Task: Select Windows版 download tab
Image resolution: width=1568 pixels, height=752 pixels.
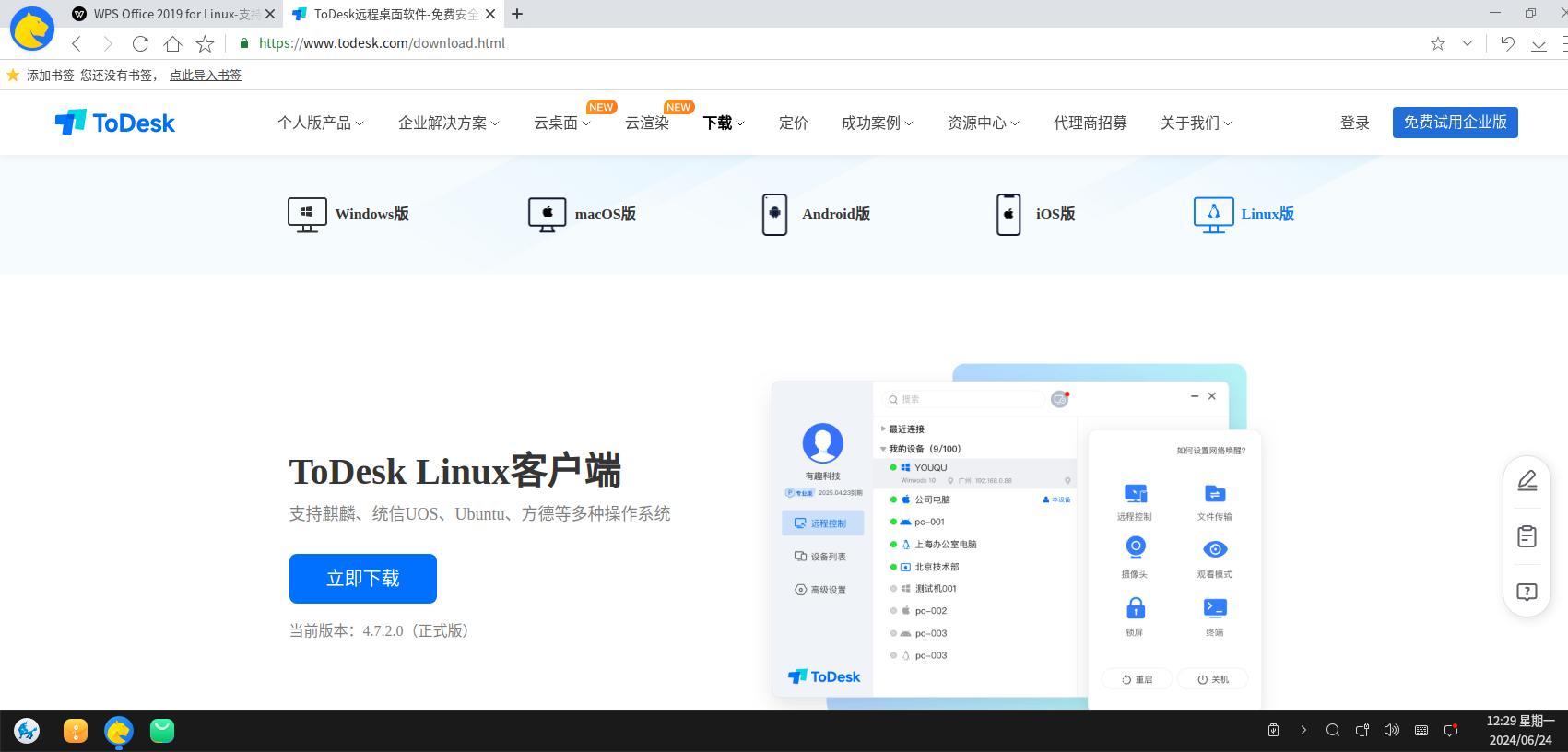Action: point(348,214)
